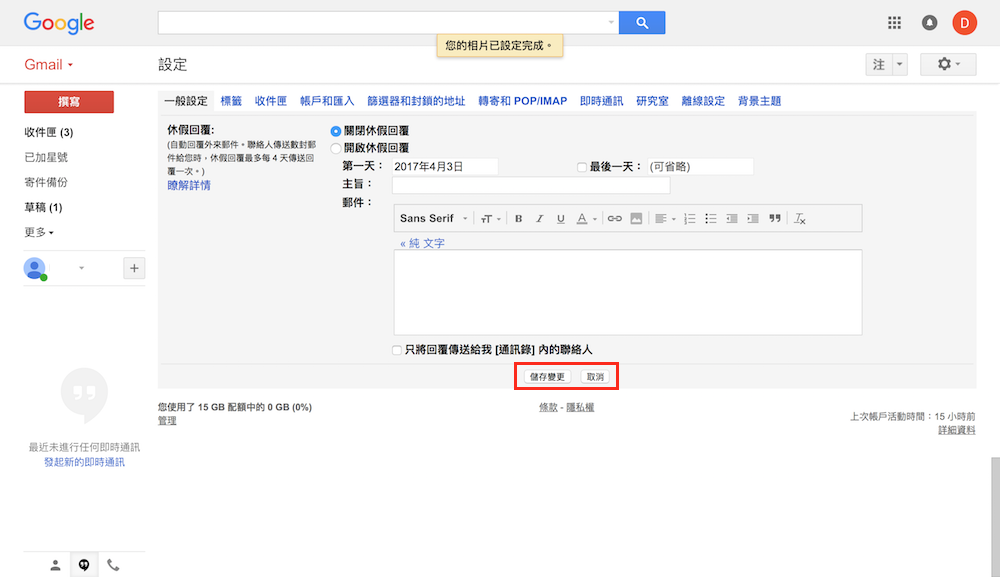Open the 背景主題 tab

pyautogui.click(x=759, y=101)
